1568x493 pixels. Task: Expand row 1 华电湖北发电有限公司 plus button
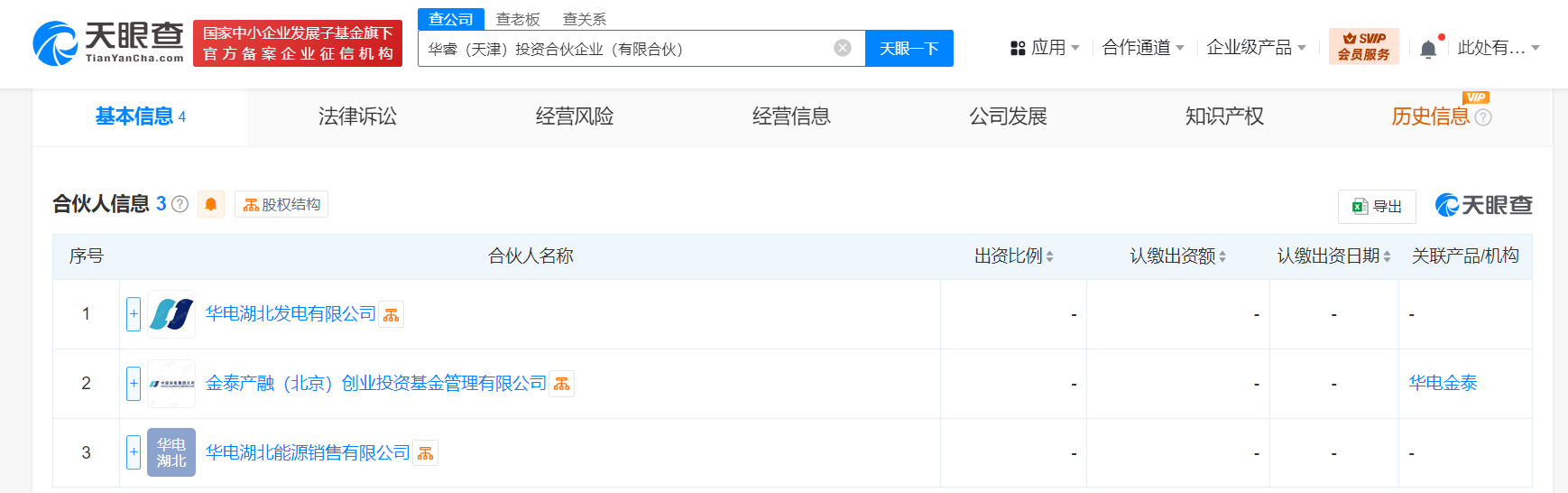click(x=134, y=314)
